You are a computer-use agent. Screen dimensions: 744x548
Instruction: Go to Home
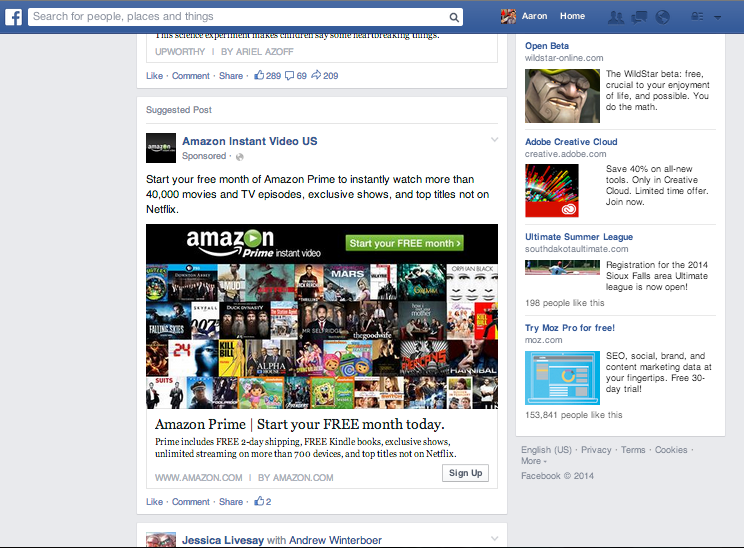[x=572, y=16]
